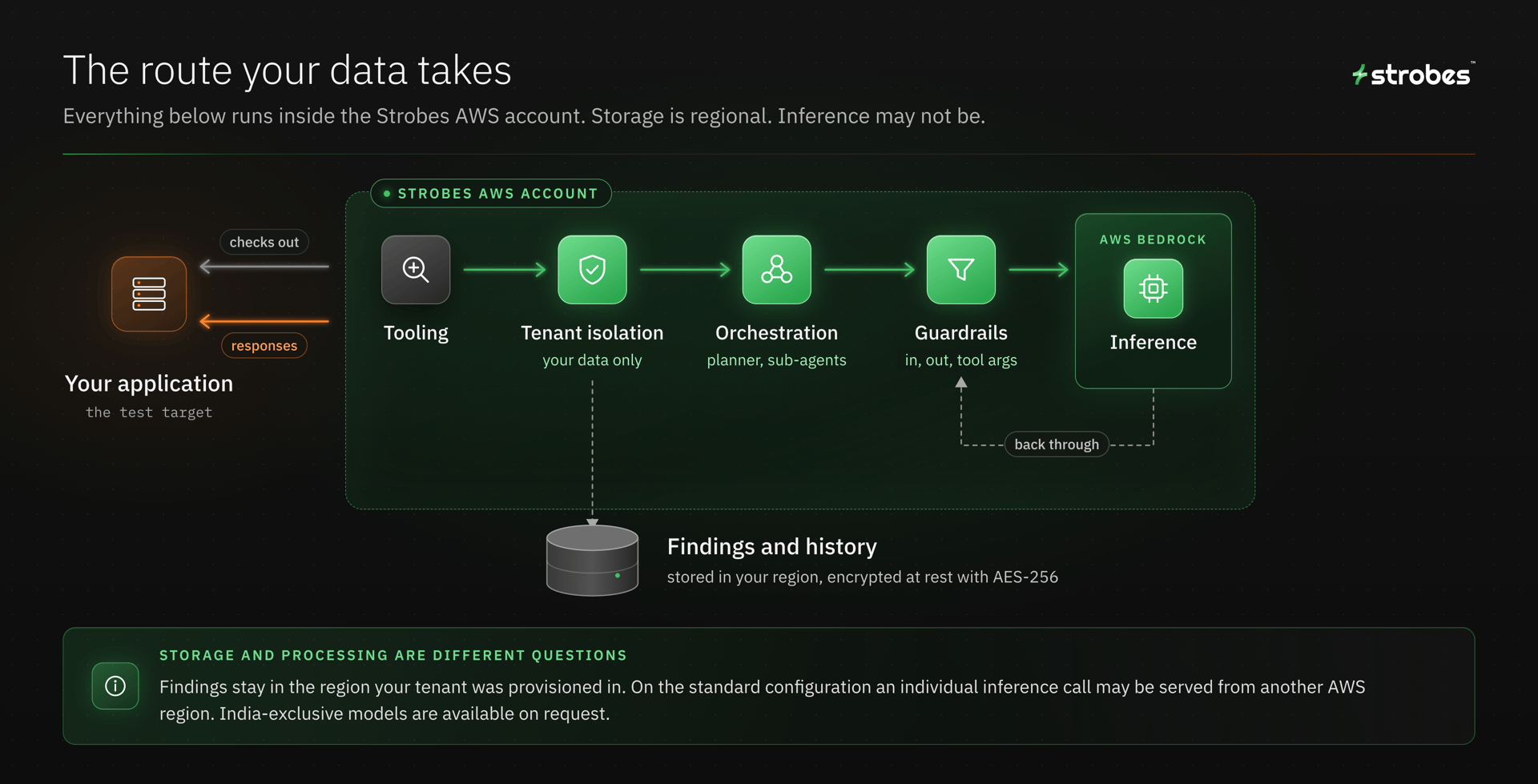Click the strobes logo
Screen dimensions: 1538x784
(1414, 74)
